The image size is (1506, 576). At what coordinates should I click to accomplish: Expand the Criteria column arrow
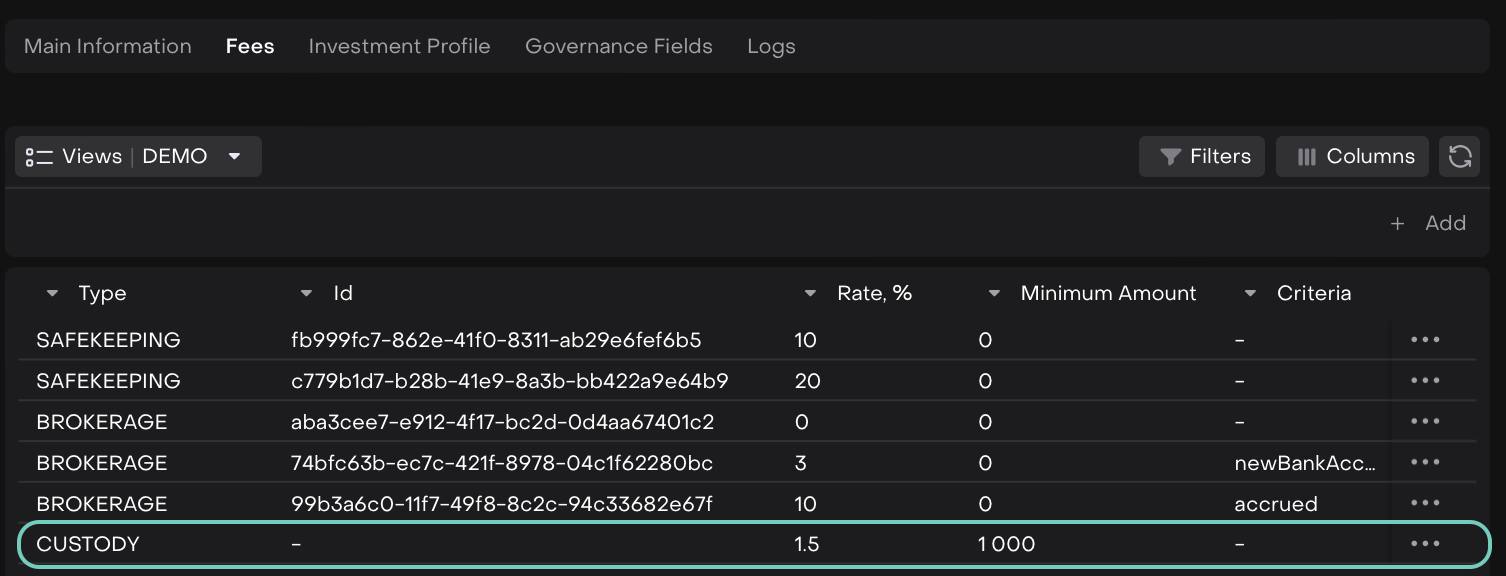pyautogui.click(x=1250, y=294)
